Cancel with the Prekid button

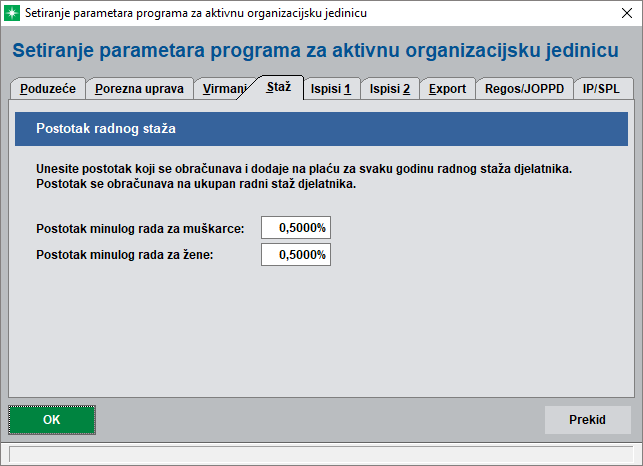coord(587,420)
